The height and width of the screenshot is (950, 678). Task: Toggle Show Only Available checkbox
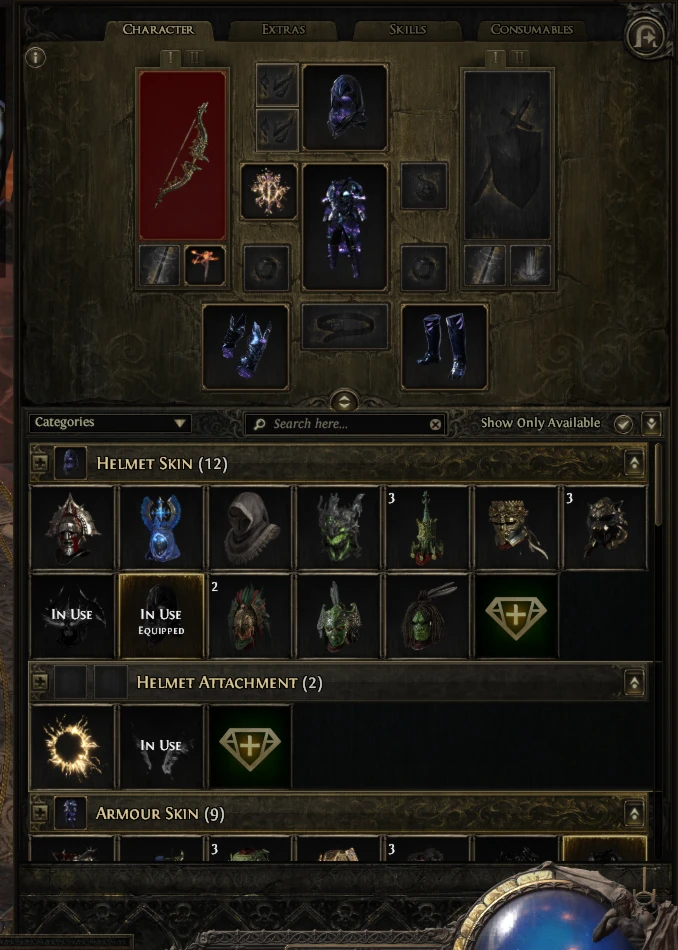[x=623, y=424]
